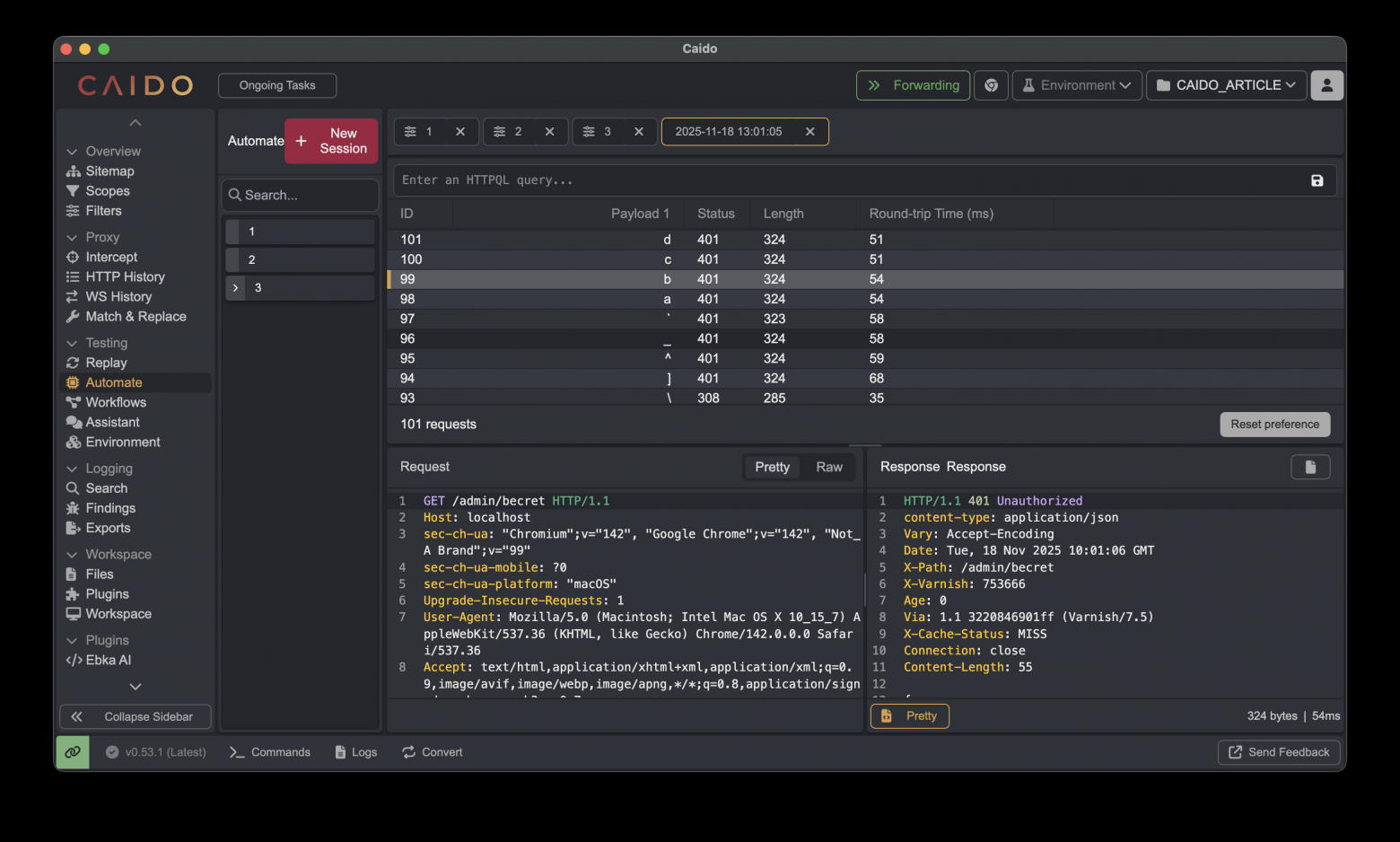The image size is (1400, 842).
Task: Switch request view to Raw
Action: click(828, 467)
